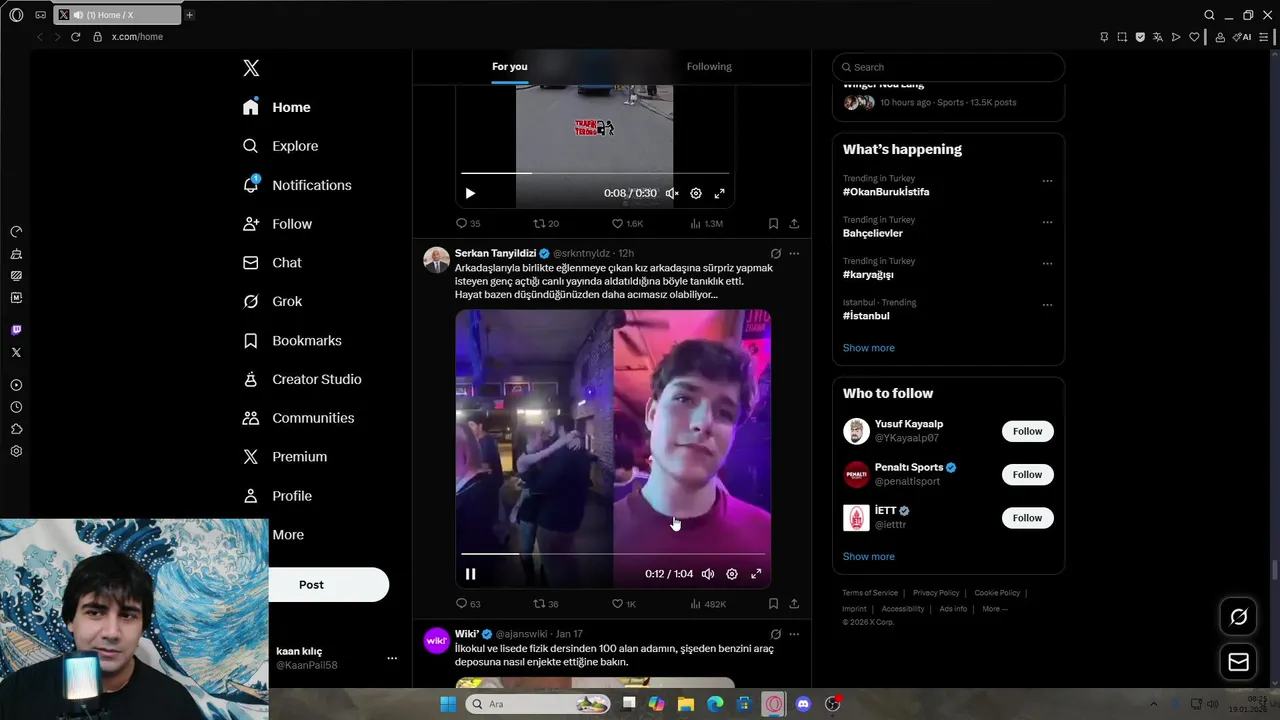Open options for #OkanBurukİstifa trend
The width and height of the screenshot is (1280, 720).
point(1047,181)
